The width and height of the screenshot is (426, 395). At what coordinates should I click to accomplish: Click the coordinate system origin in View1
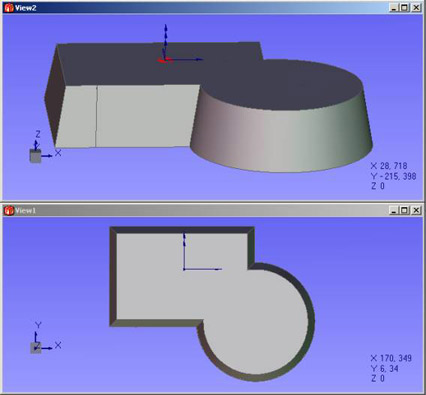tap(184, 269)
